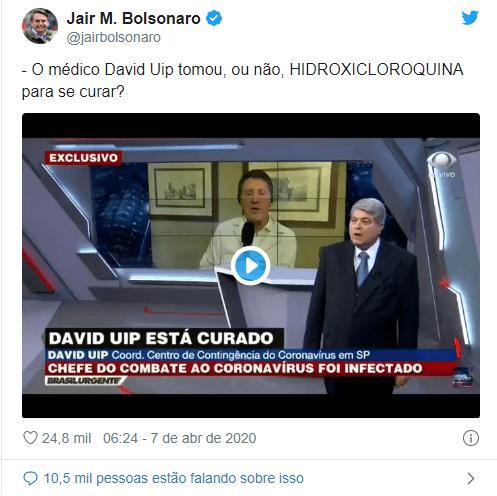
Task: Click the 'DAVID UIP ESTÁ CURADO' headline caption
Action: pos(163,338)
